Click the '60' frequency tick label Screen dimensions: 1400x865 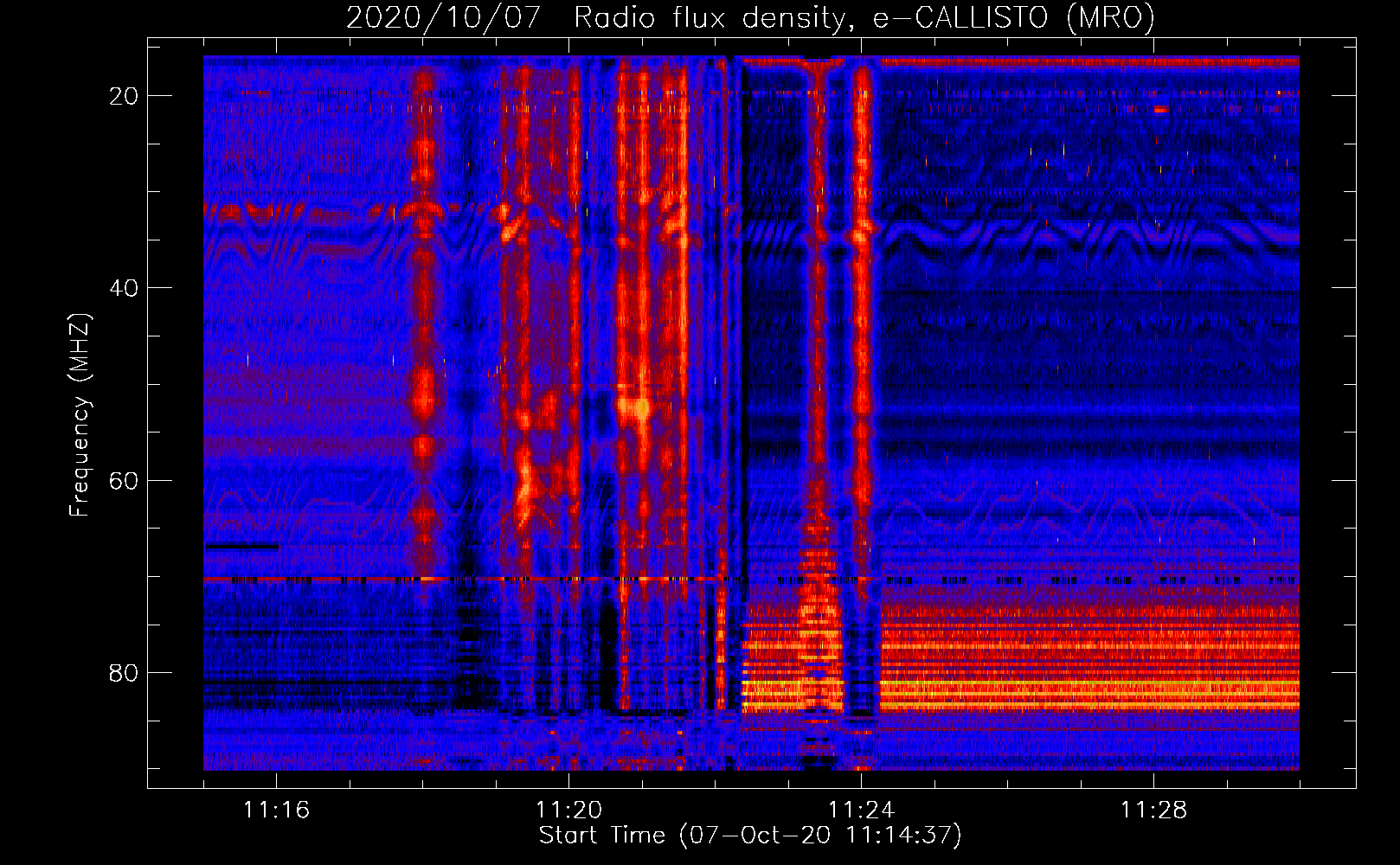click(124, 480)
